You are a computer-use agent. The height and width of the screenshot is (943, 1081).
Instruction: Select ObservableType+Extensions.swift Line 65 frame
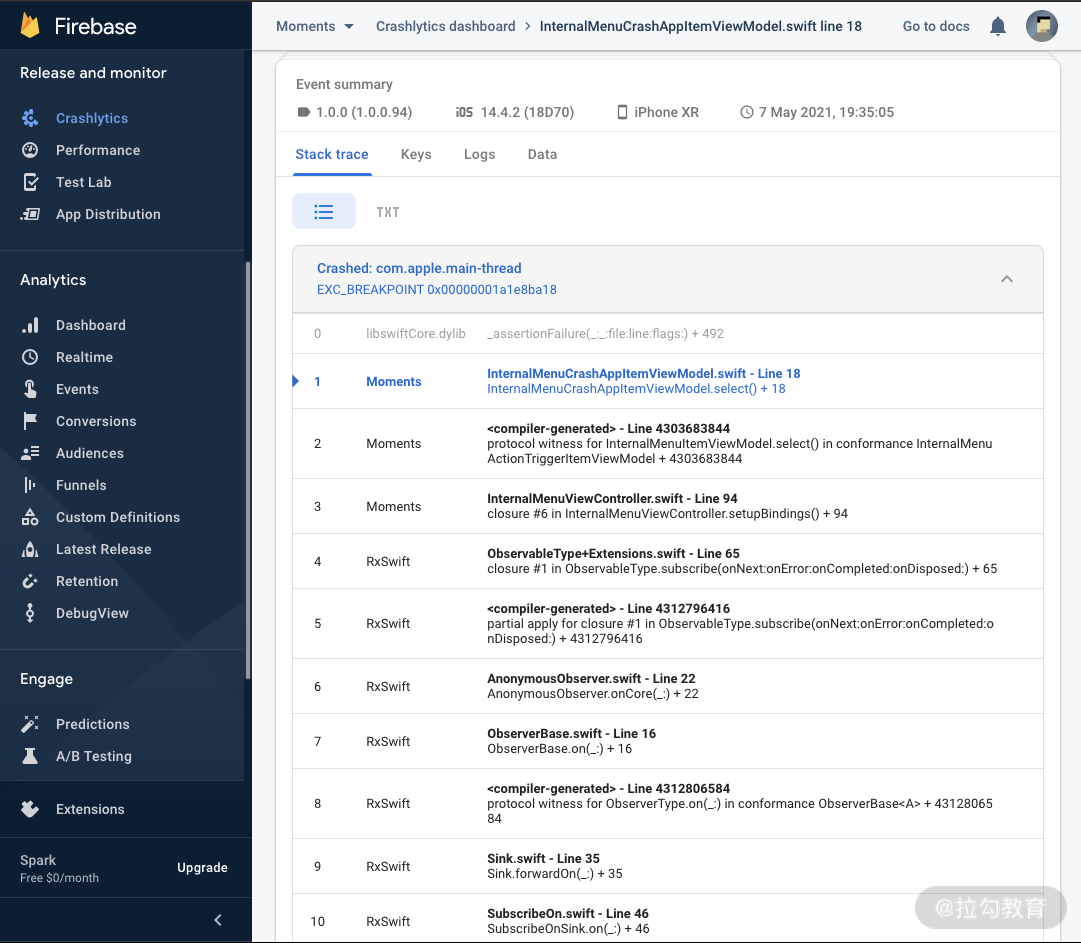click(x=667, y=561)
